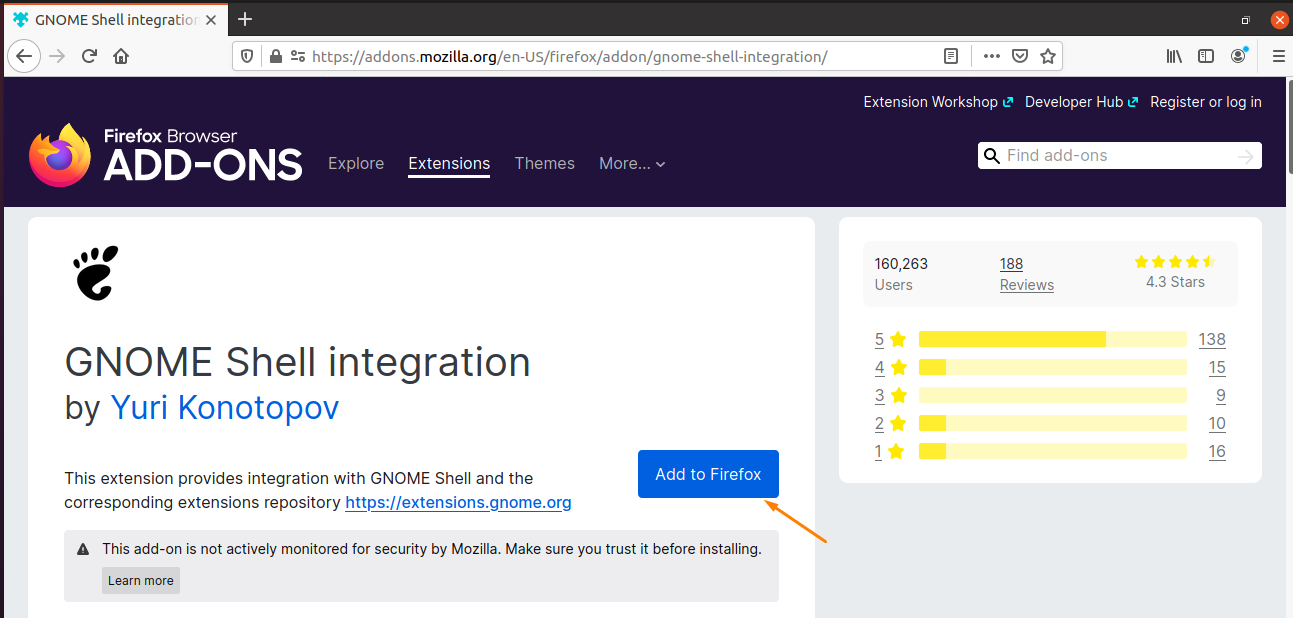1293x618 pixels.
Task: Open the 188 reviews count link
Action: 1011,264
